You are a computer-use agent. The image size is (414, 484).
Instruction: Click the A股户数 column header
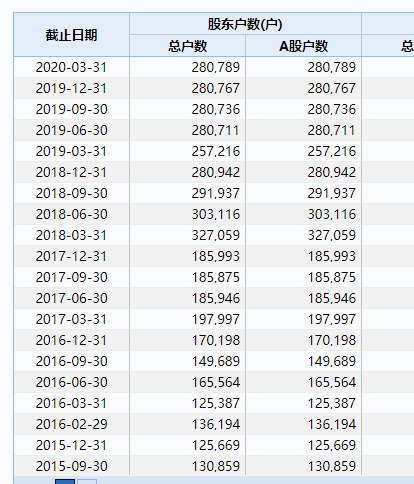coord(303,46)
